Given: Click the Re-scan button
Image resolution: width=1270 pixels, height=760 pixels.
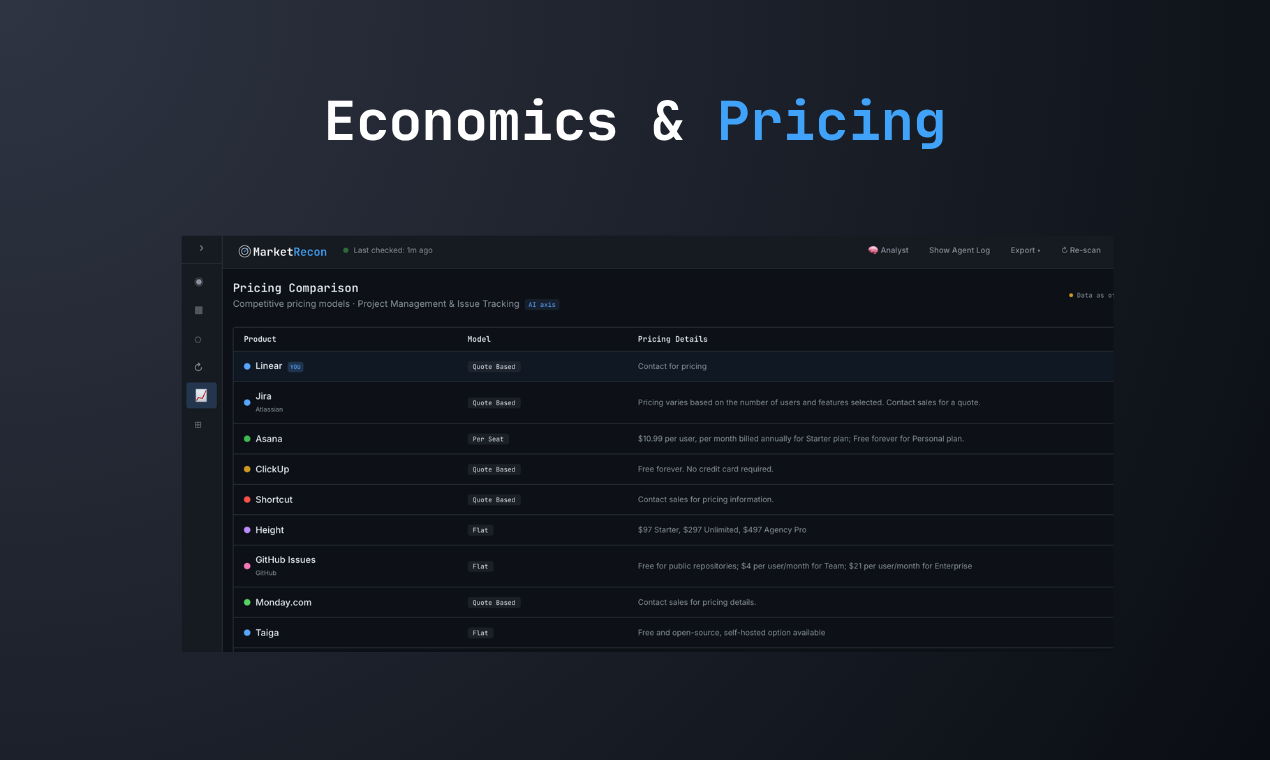Looking at the screenshot, I should pos(1080,250).
